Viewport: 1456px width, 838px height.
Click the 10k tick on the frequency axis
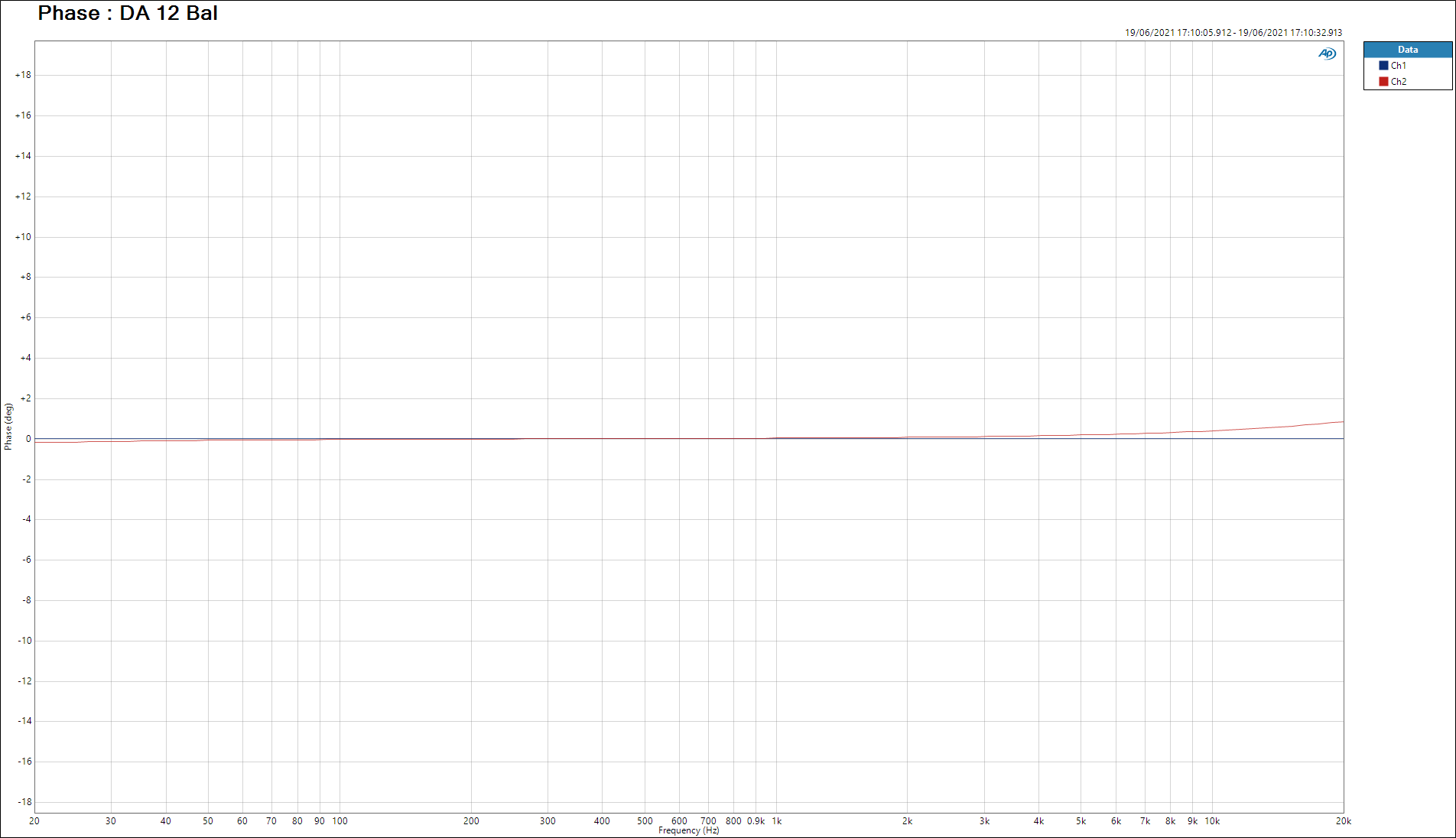click(1212, 821)
